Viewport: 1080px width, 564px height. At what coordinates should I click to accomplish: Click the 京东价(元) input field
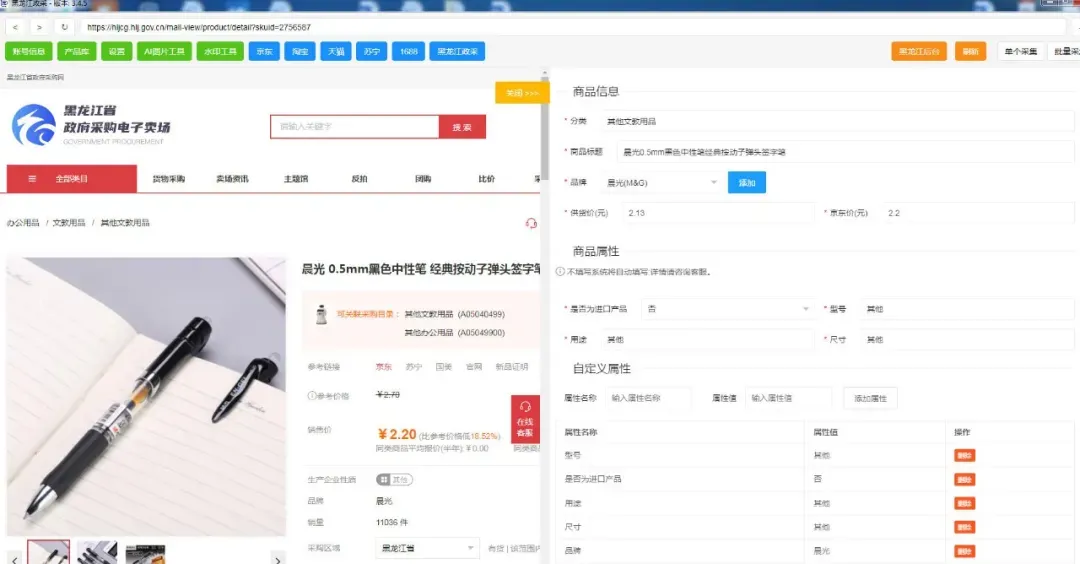[978, 213]
